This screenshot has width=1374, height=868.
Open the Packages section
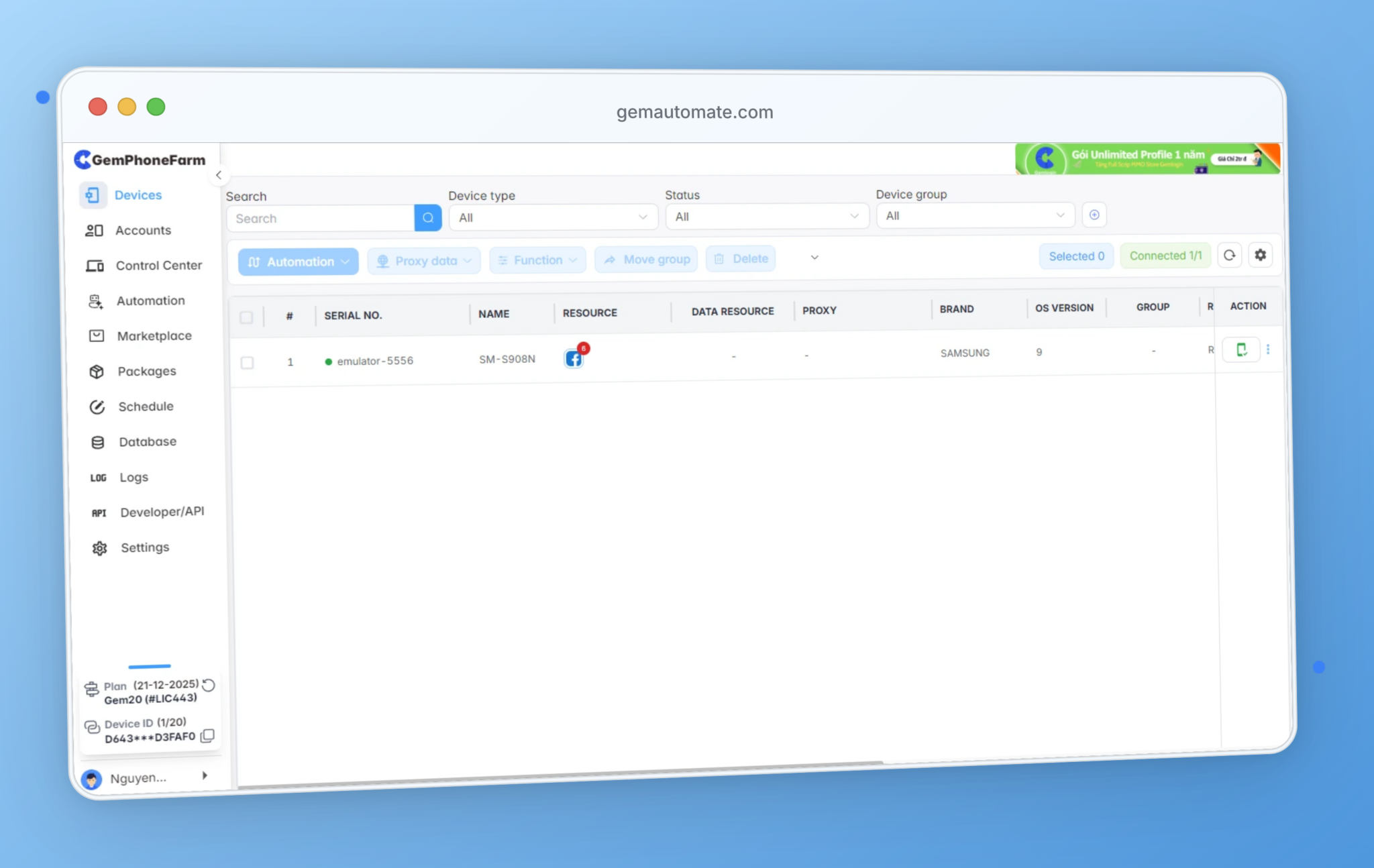147,371
